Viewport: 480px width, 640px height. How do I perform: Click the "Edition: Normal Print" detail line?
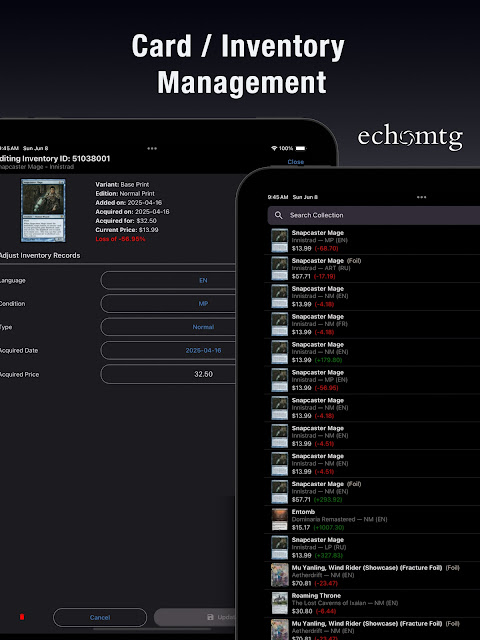click(125, 193)
